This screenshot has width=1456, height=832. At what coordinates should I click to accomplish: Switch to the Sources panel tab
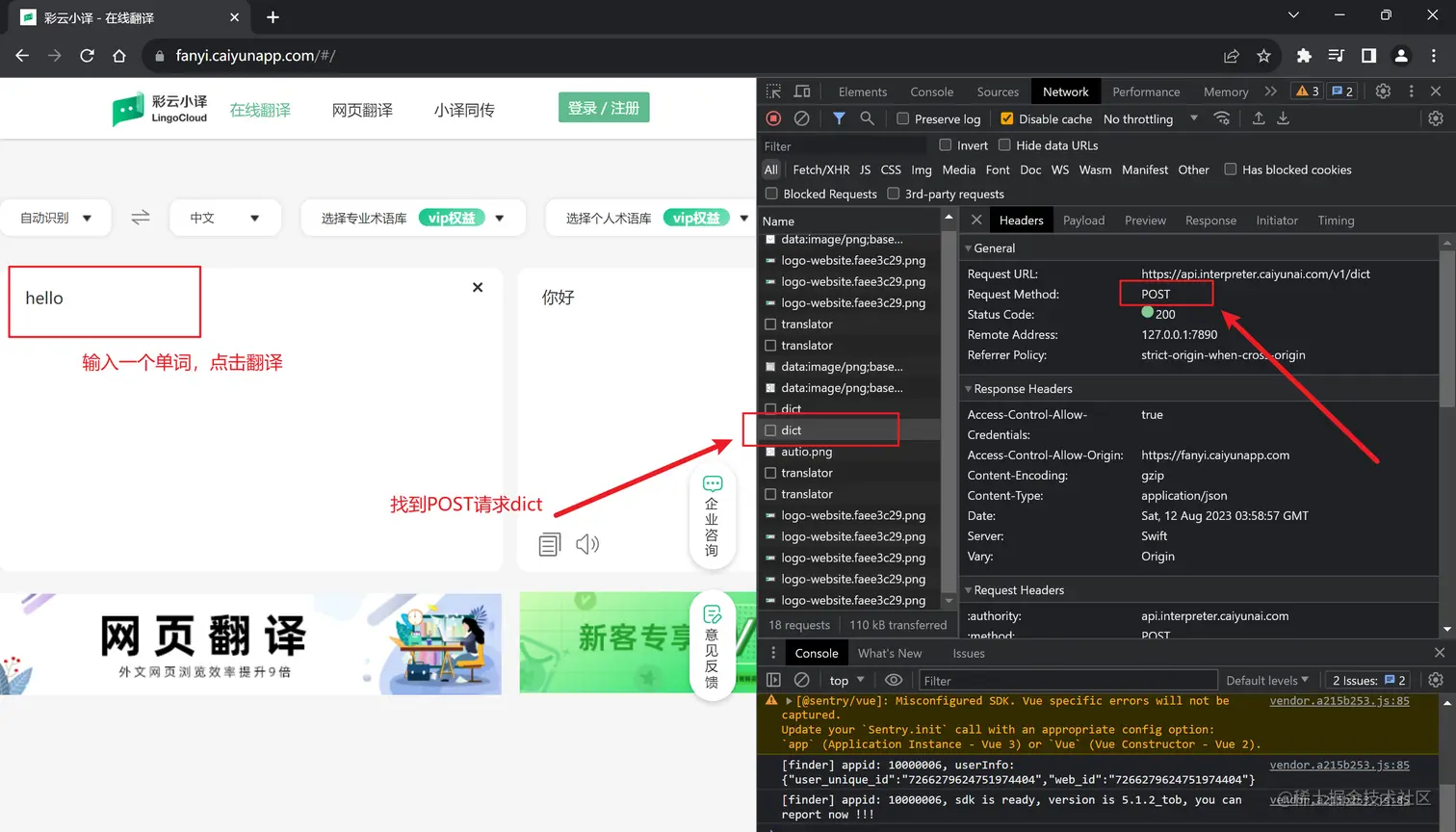[998, 91]
